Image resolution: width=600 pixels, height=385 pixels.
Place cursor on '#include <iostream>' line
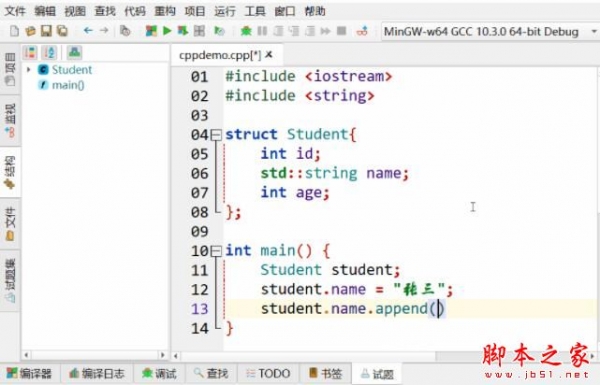coord(308,76)
